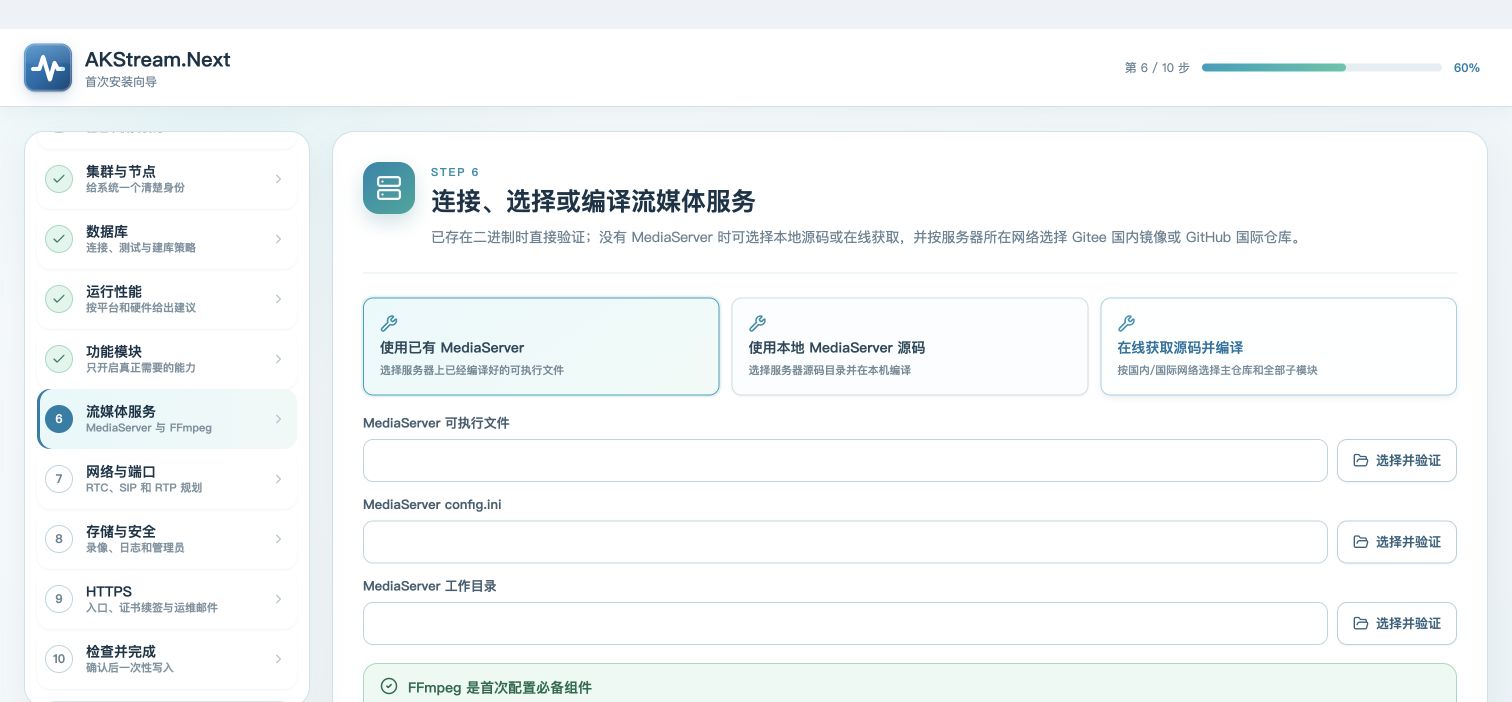Click the FFmpeg 是首次配置必备组件 notice text
Screen dimensions: 1512x702
[x=500, y=687]
